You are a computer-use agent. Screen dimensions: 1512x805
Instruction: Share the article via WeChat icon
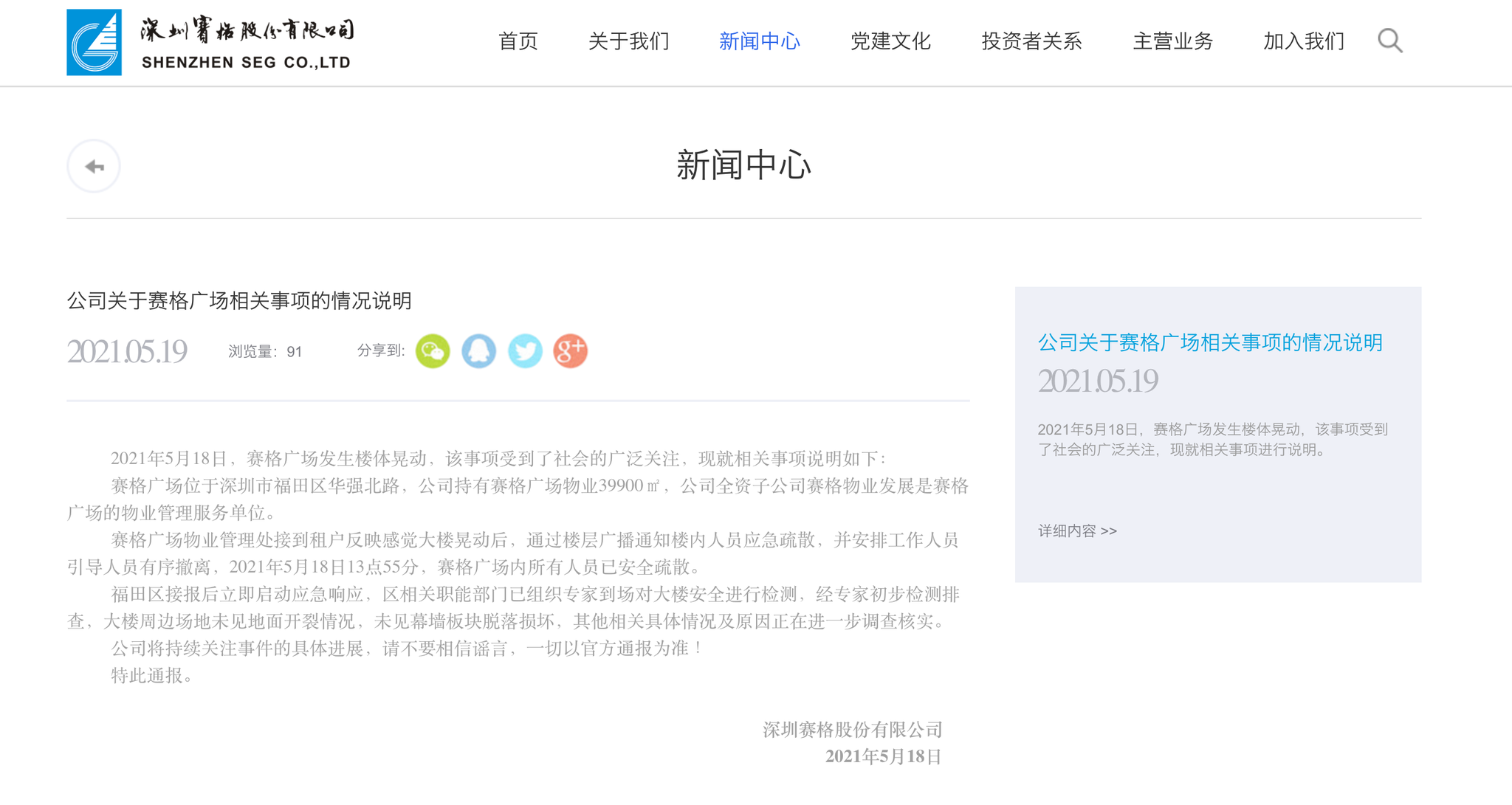coord(433,350)
